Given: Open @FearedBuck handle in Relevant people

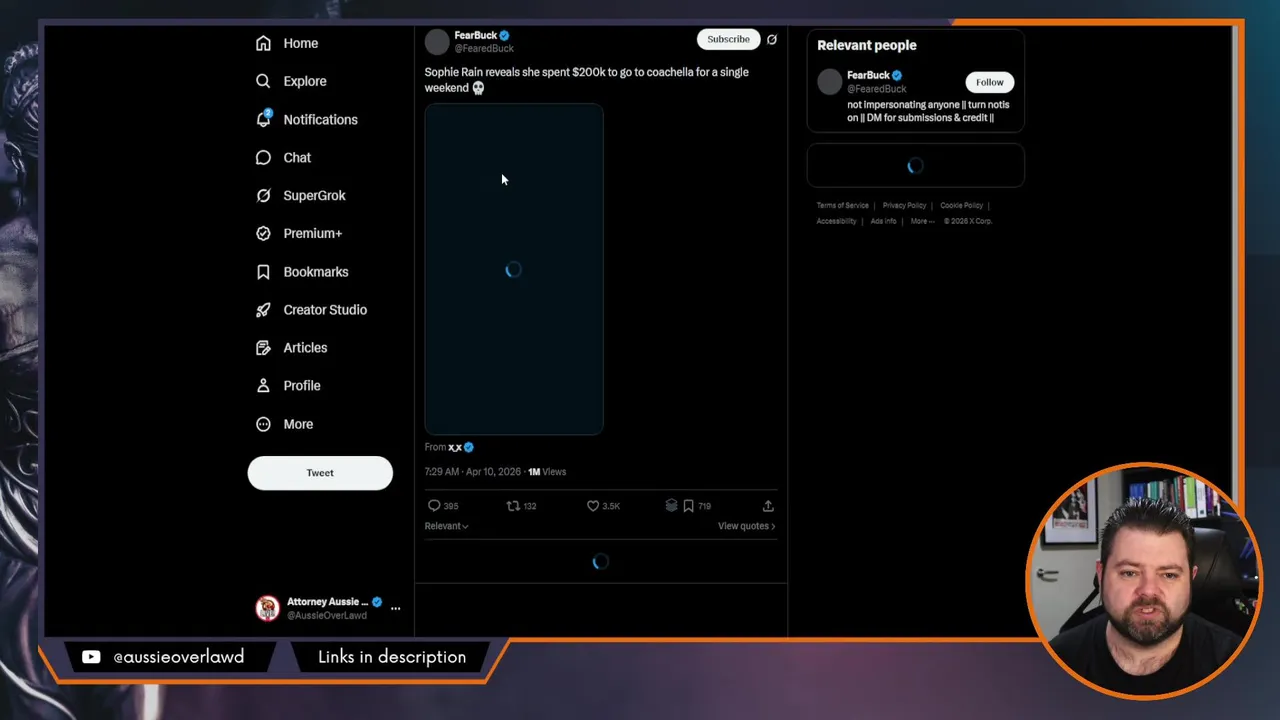Looking at the screenshot, I should coord(877,89).
